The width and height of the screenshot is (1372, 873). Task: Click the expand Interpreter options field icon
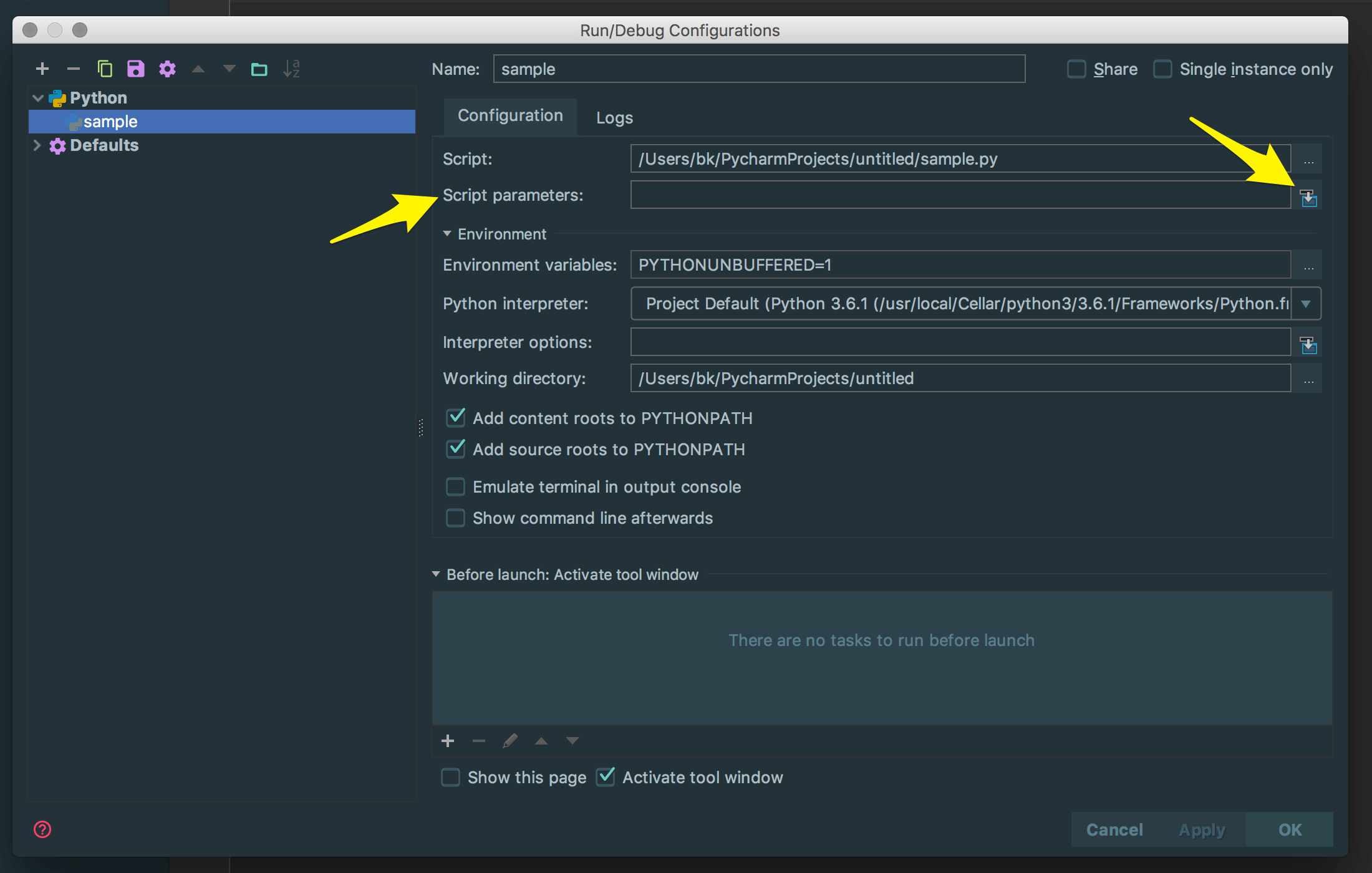pos(1308,345)
